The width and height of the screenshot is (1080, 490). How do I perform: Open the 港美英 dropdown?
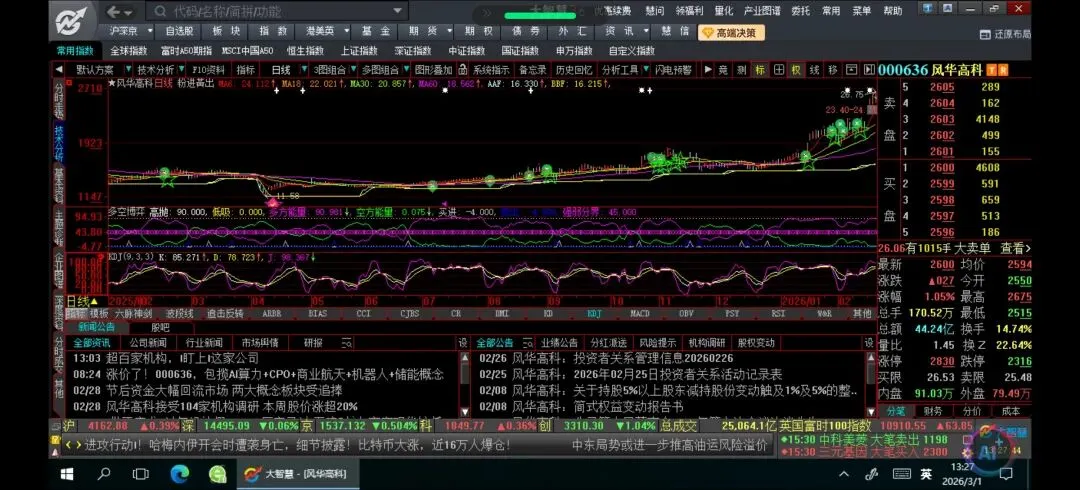tap(345, 31)
